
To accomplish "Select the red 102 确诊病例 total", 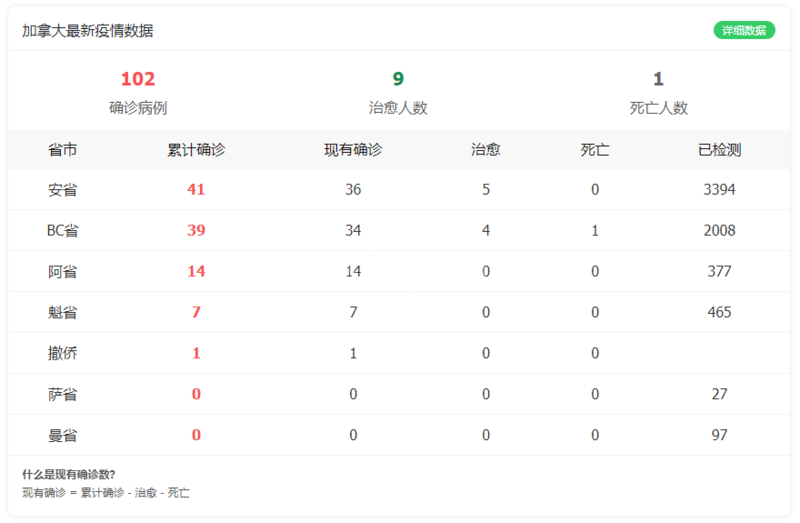I will [138, 79].
